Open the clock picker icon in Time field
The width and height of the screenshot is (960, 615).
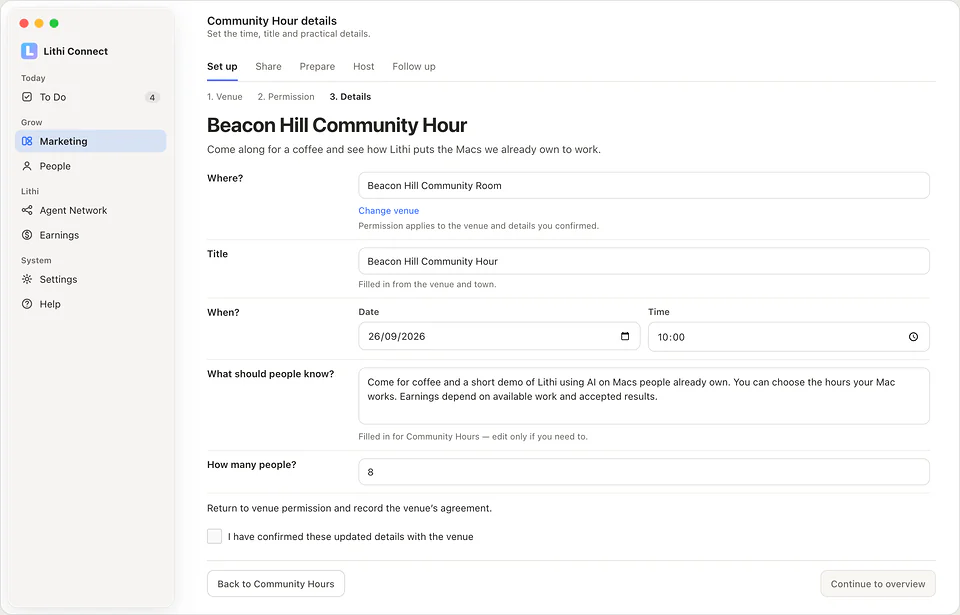pos(913,337)
